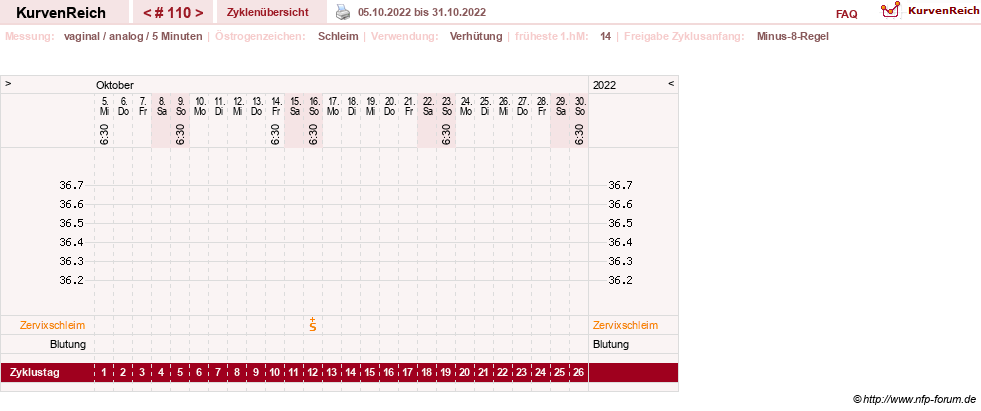This screenshot has height=411, width=981.
Task: Click the Minus-8-Regel value
Action: (x=793, y=36)
